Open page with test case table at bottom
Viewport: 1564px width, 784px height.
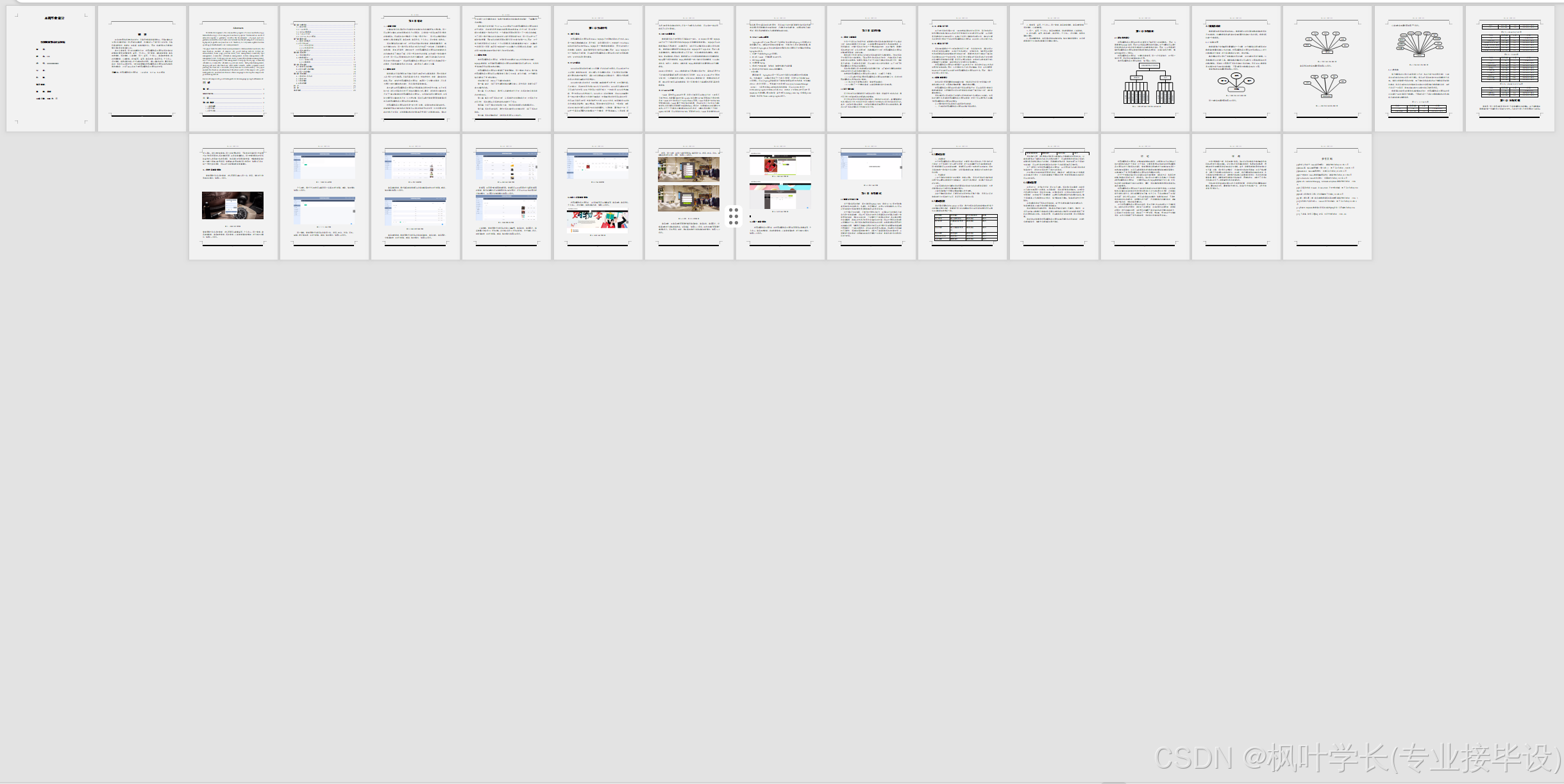pos(963,197)
